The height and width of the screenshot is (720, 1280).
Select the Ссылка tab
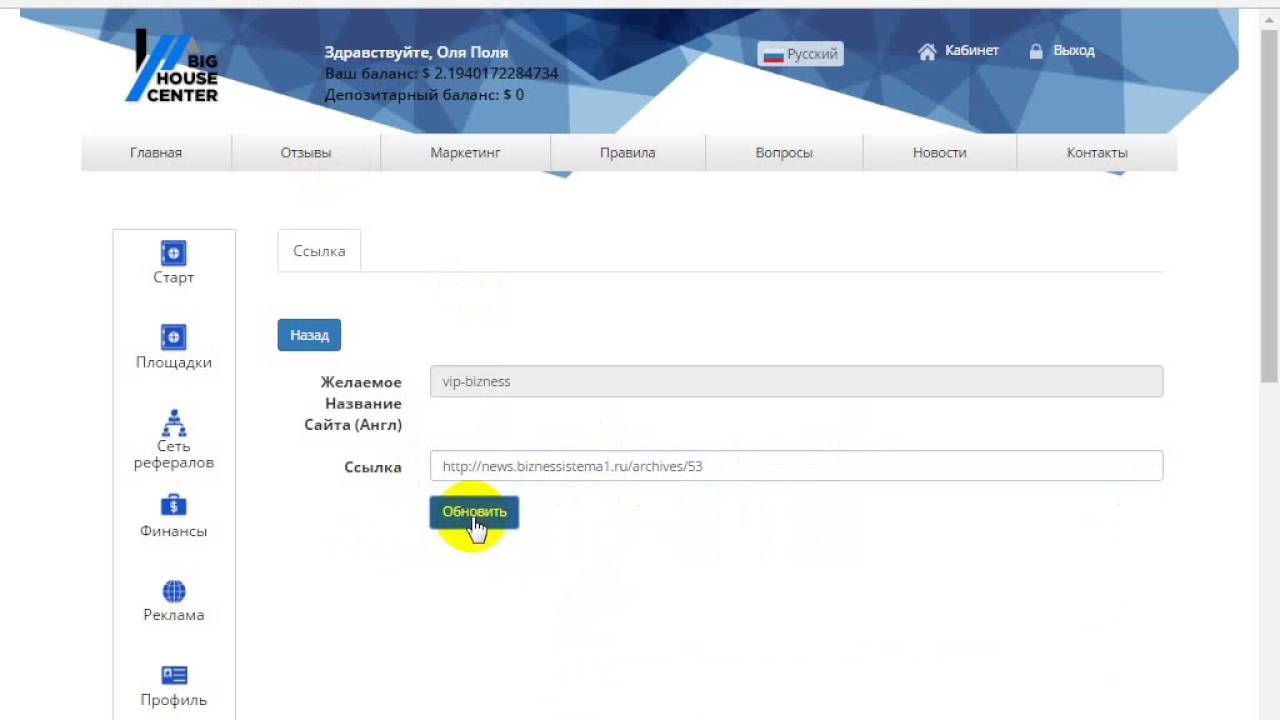click(x=319, y=251)
